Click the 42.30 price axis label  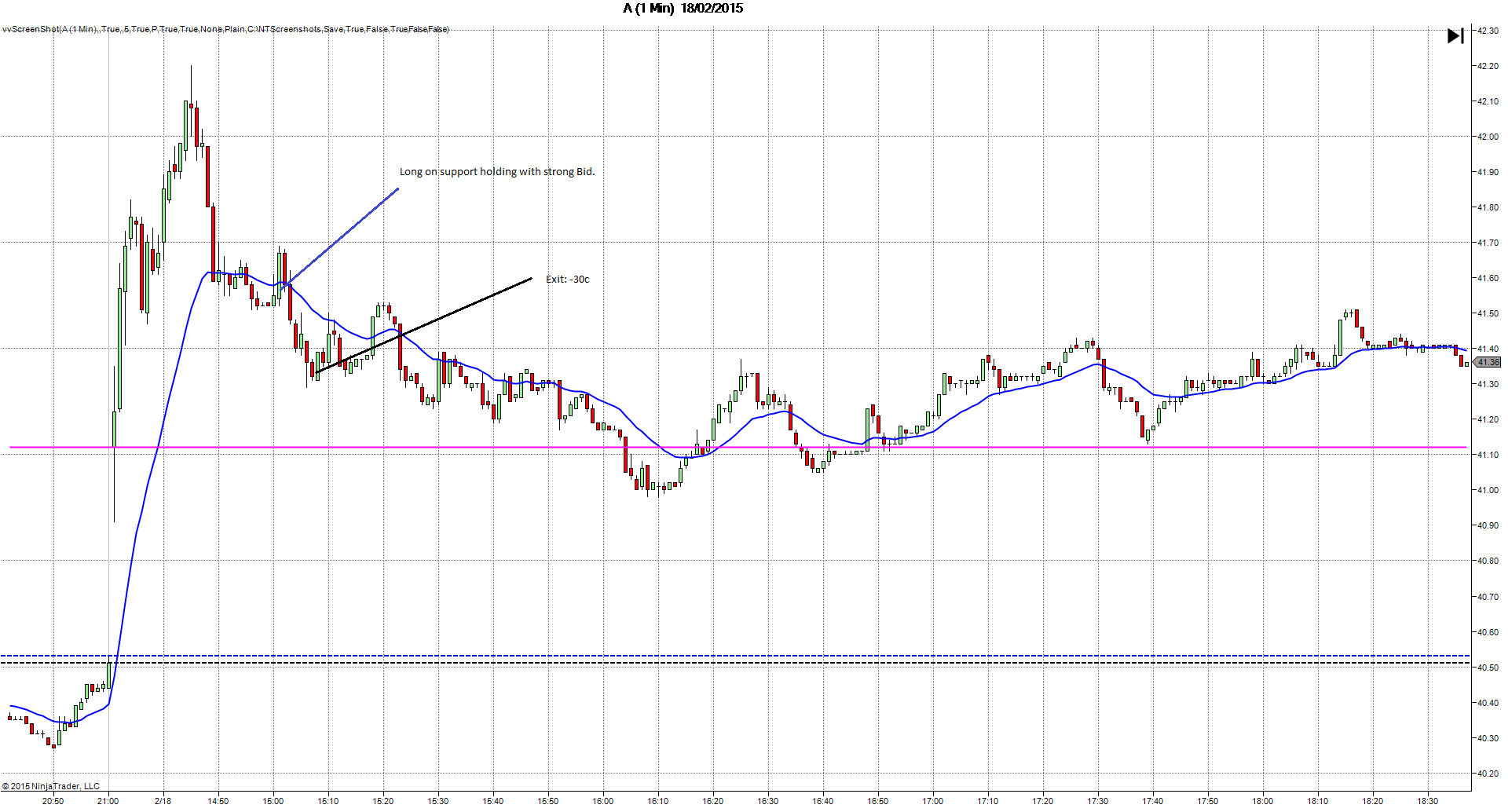click(x=1488, y=31)
